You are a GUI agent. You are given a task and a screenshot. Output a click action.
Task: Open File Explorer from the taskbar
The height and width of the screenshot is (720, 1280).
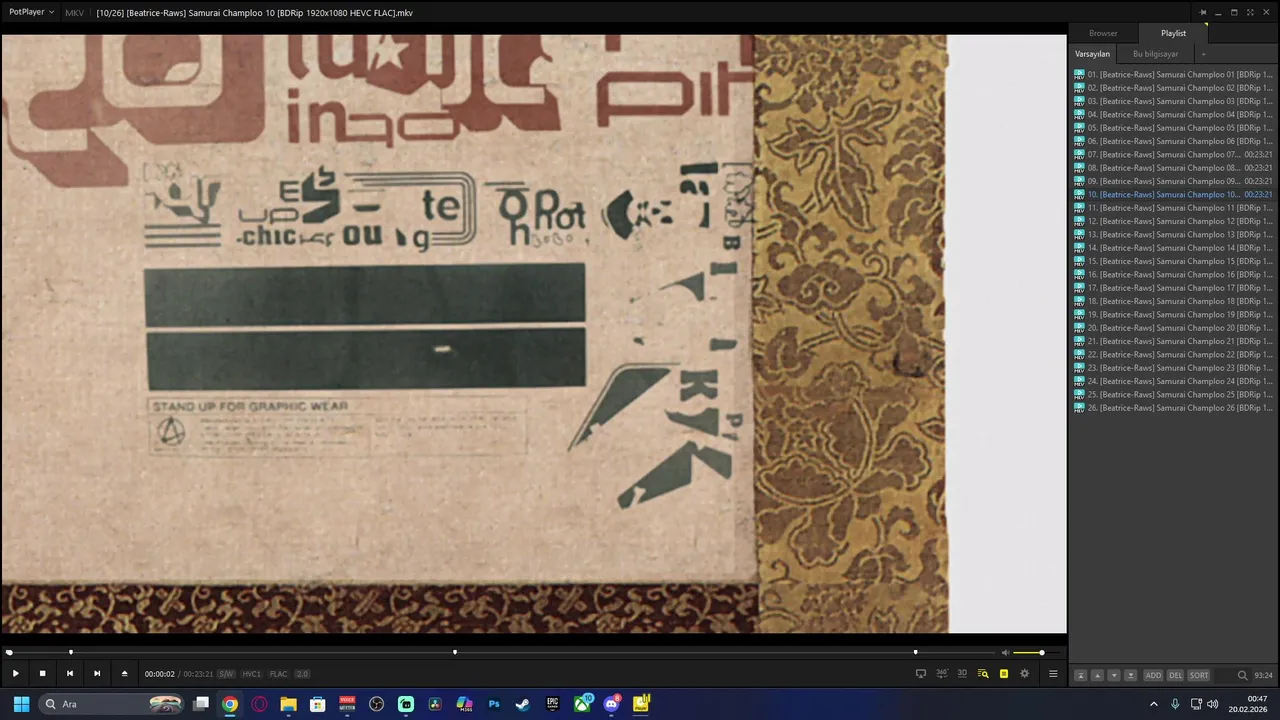click(x=288, y=704)
